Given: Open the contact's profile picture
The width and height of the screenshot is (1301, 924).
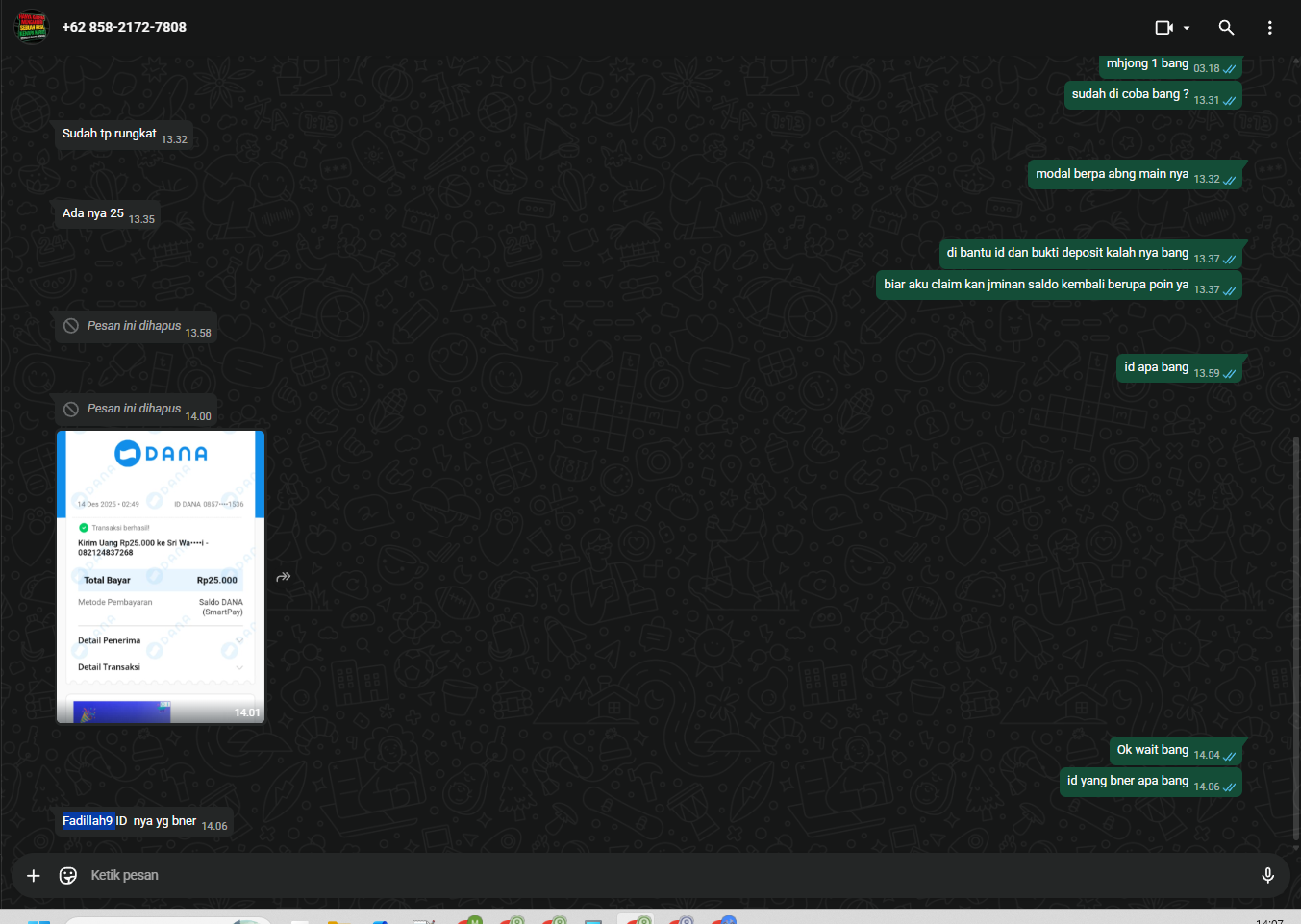Looking at the screenshot, I should click(x=32, y=27).
